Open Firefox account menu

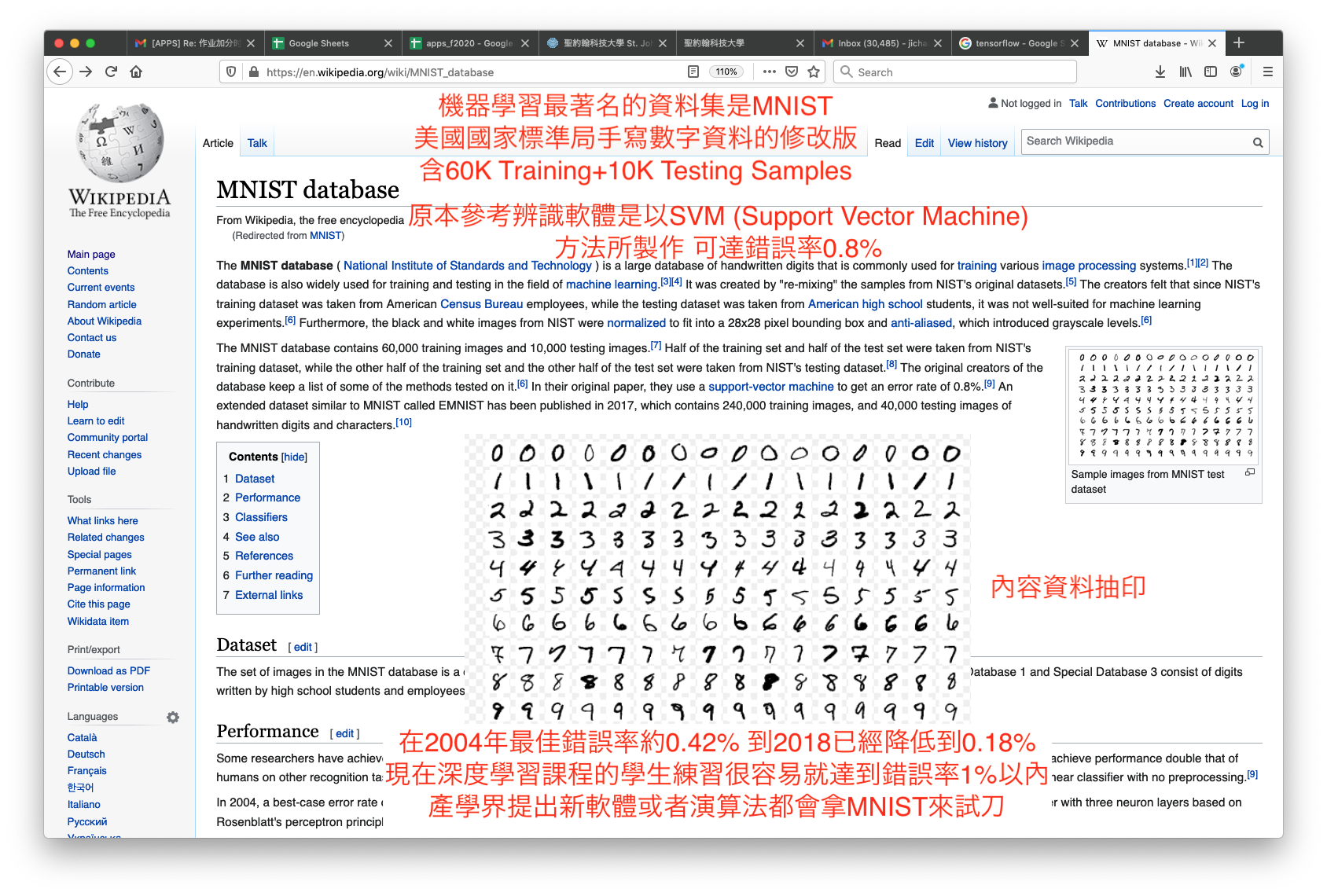point(1237,72)
